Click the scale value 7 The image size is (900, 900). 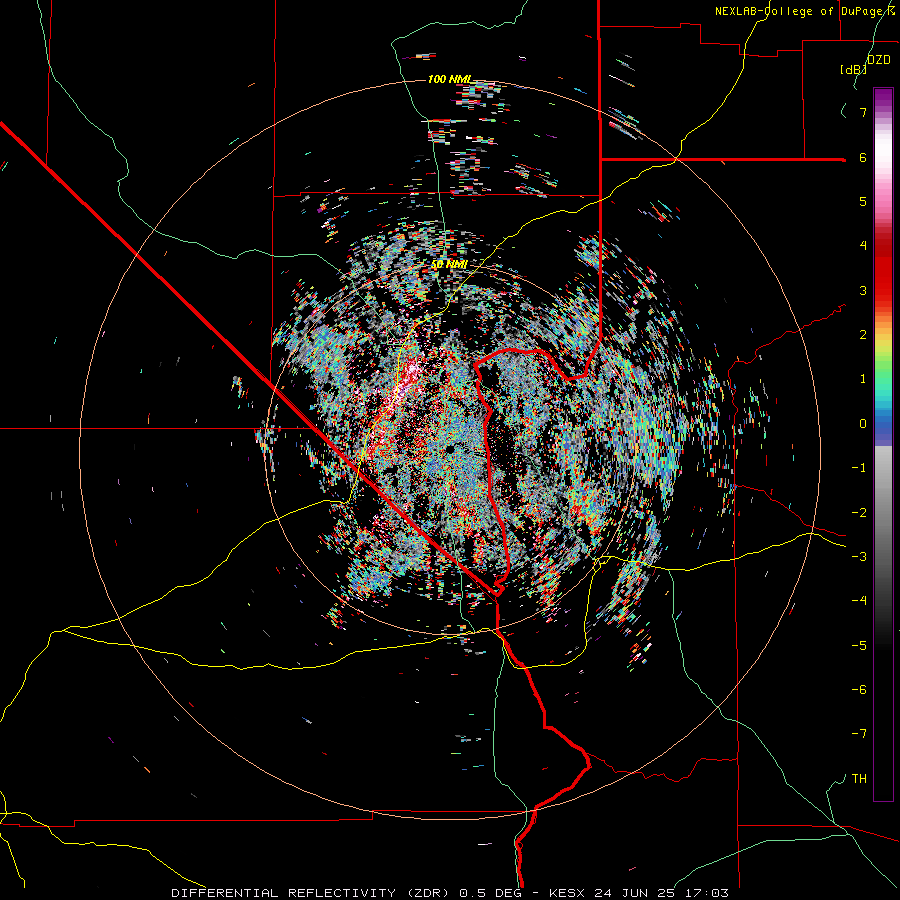[x=863, y=112]
